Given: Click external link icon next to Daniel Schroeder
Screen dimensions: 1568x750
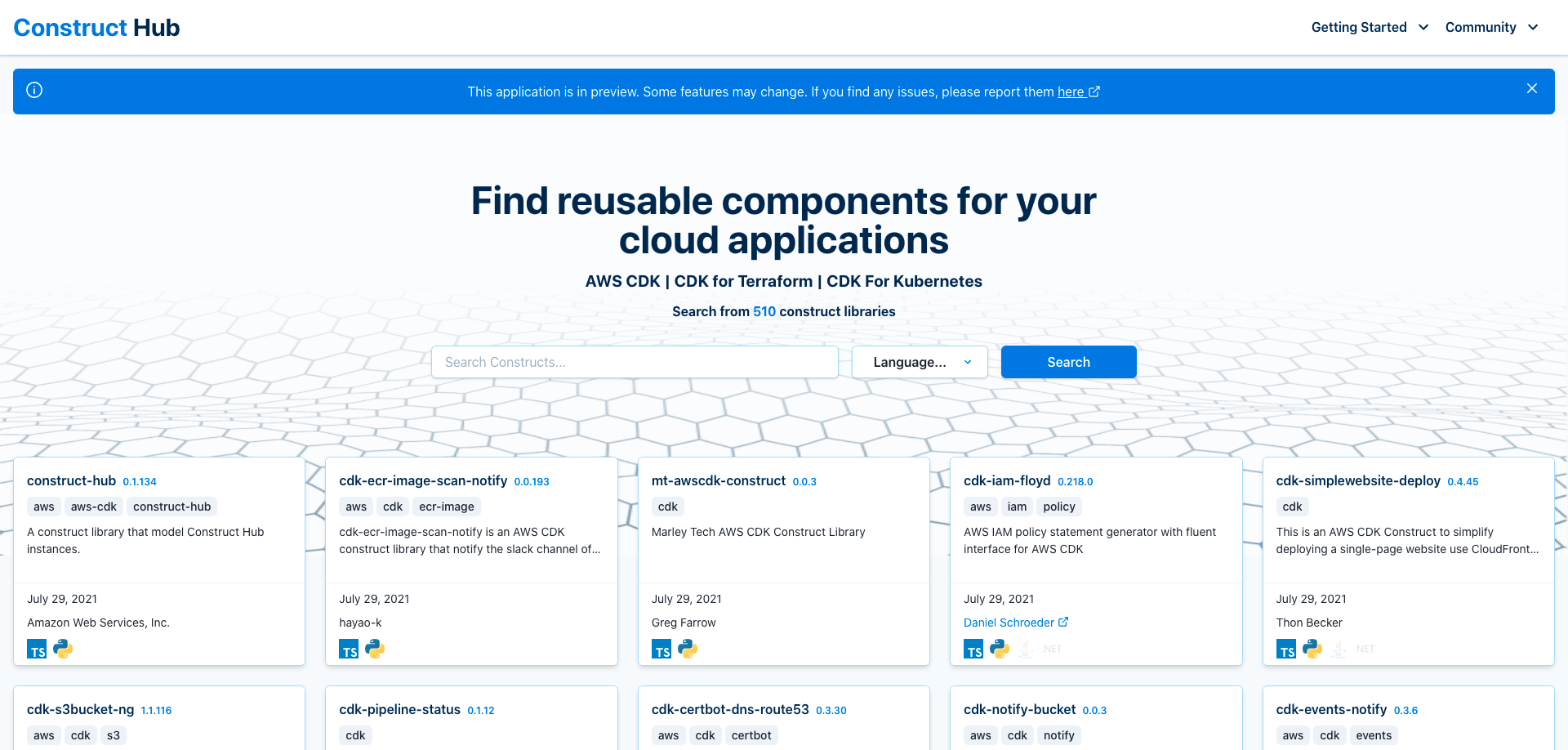Looking at the screenshot, I should (x=1063, y=622).
